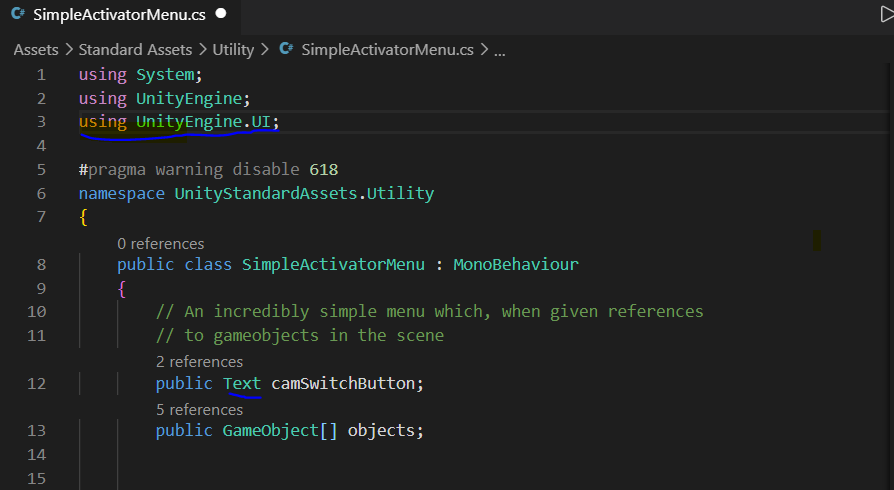Click the 0 references code lens
This screenshot has width=894, height=490.
click(x=160, y=244)
